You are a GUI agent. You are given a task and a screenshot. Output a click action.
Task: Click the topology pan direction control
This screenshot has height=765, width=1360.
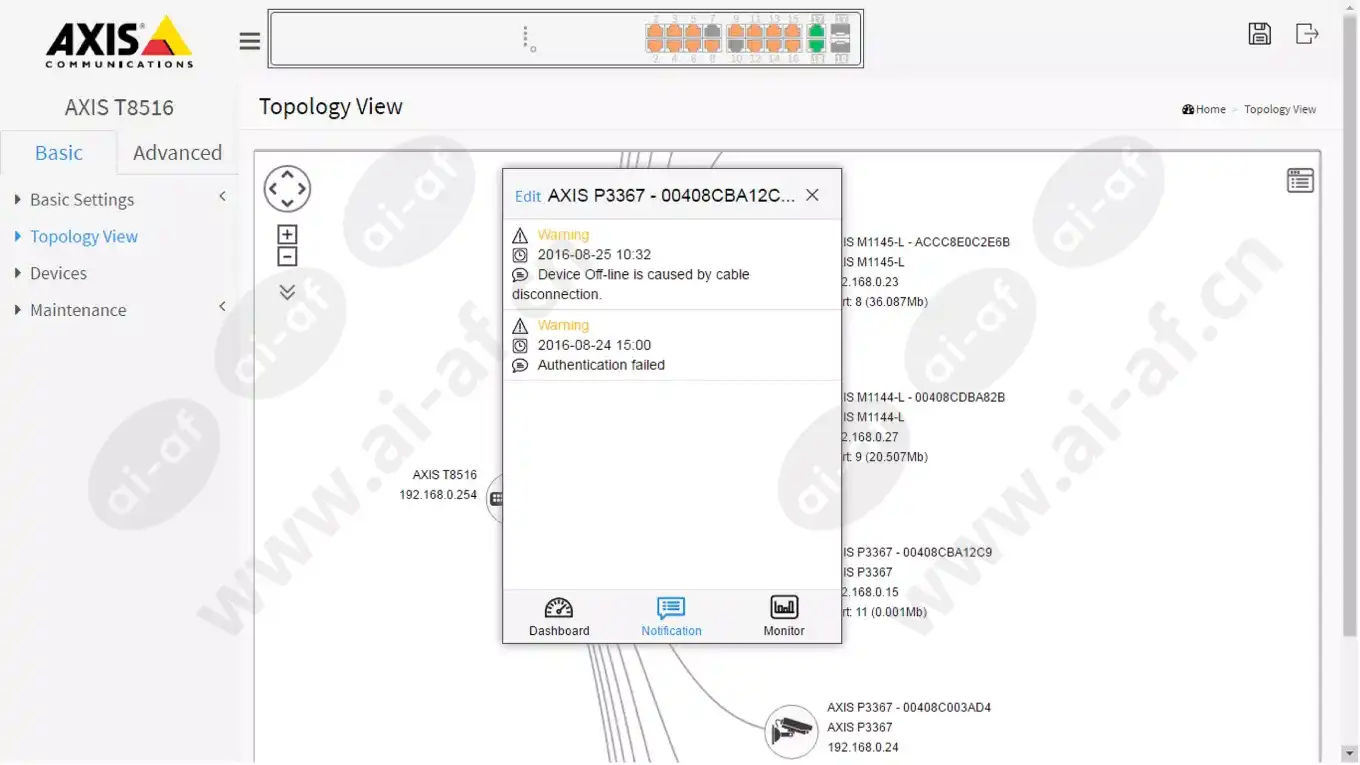pos(287,188)
